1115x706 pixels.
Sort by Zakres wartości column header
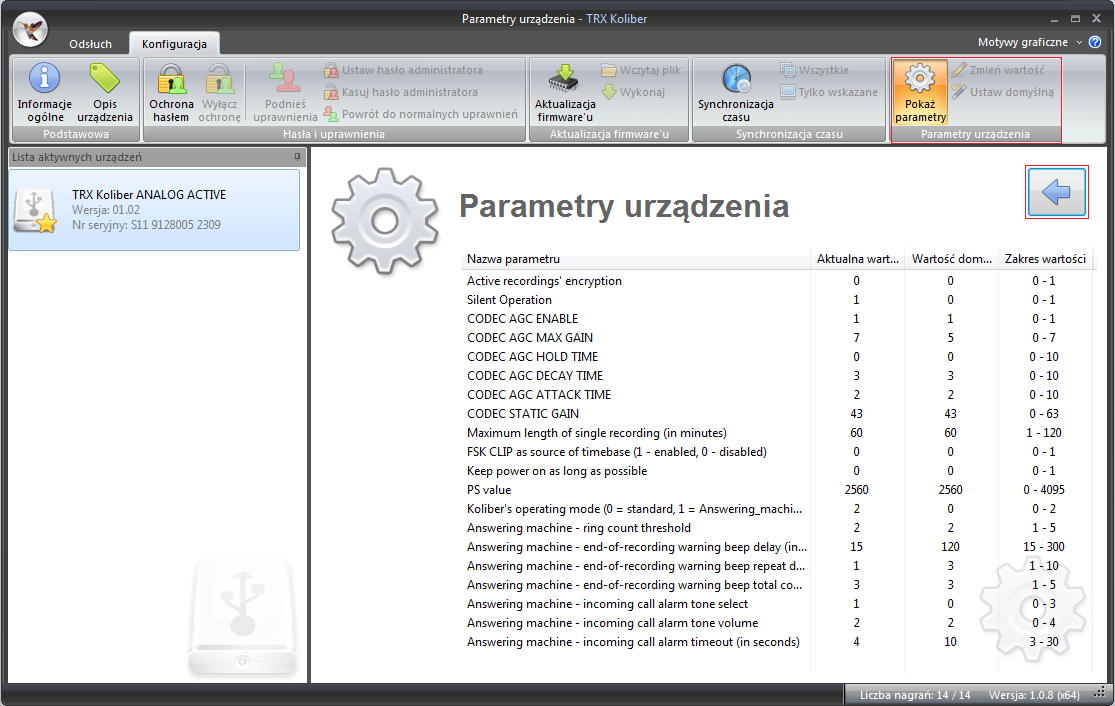[x=1045, y=259]
